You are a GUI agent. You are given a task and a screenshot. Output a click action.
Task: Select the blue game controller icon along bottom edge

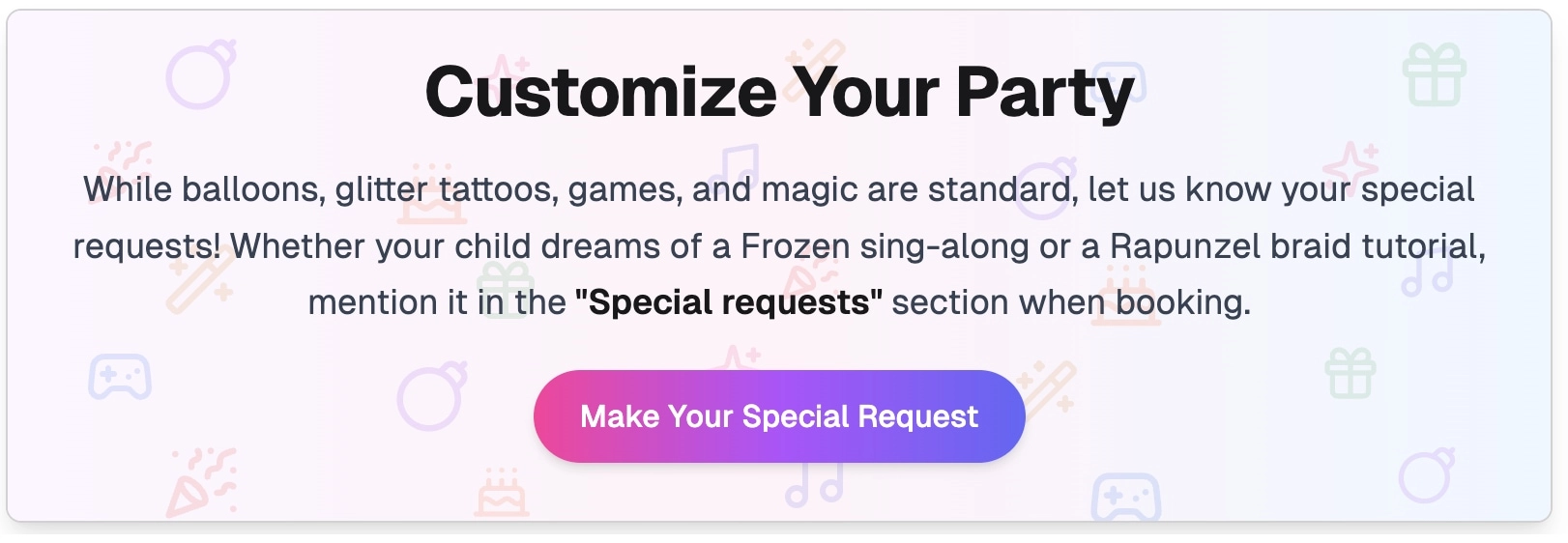(1125, 497)
